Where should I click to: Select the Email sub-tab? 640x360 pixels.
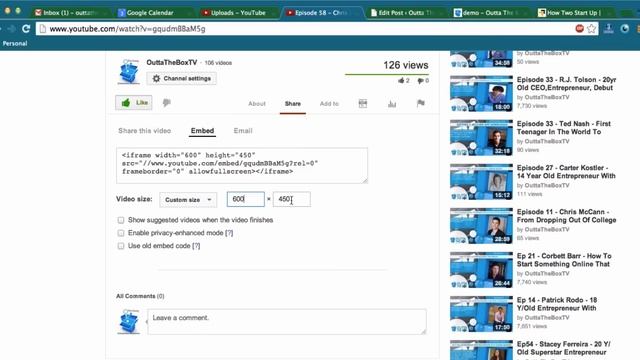tap(243, 131)
